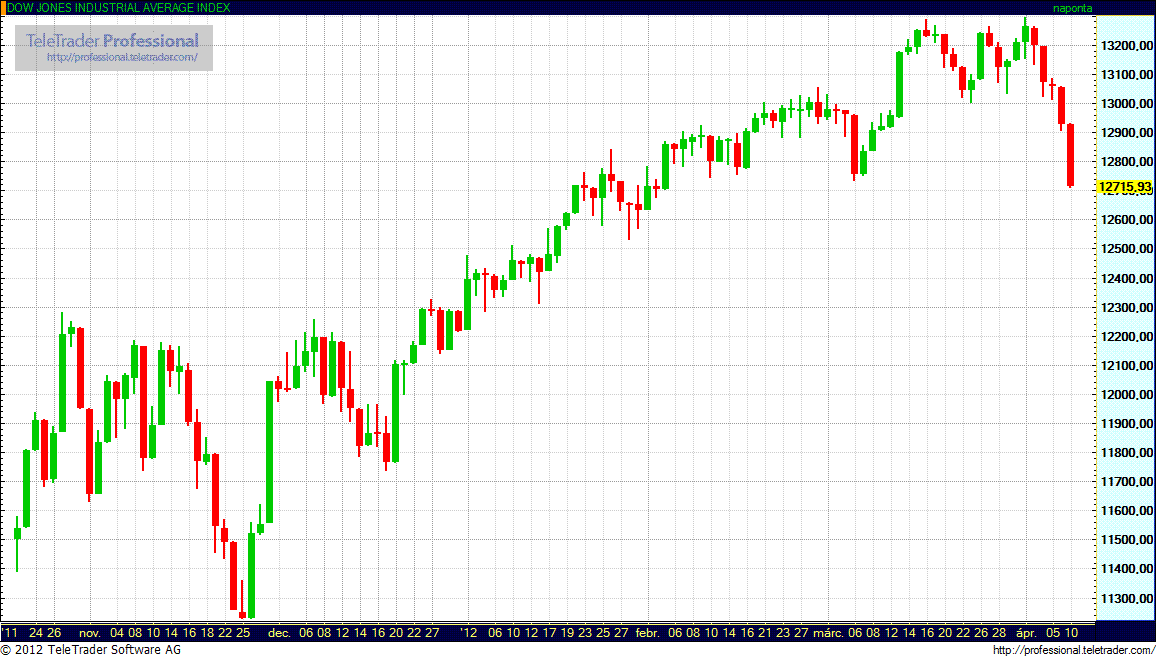Click the 'nov.' month label on the time axis
Screen dimensions: 1156x659
tap(89, 633)
